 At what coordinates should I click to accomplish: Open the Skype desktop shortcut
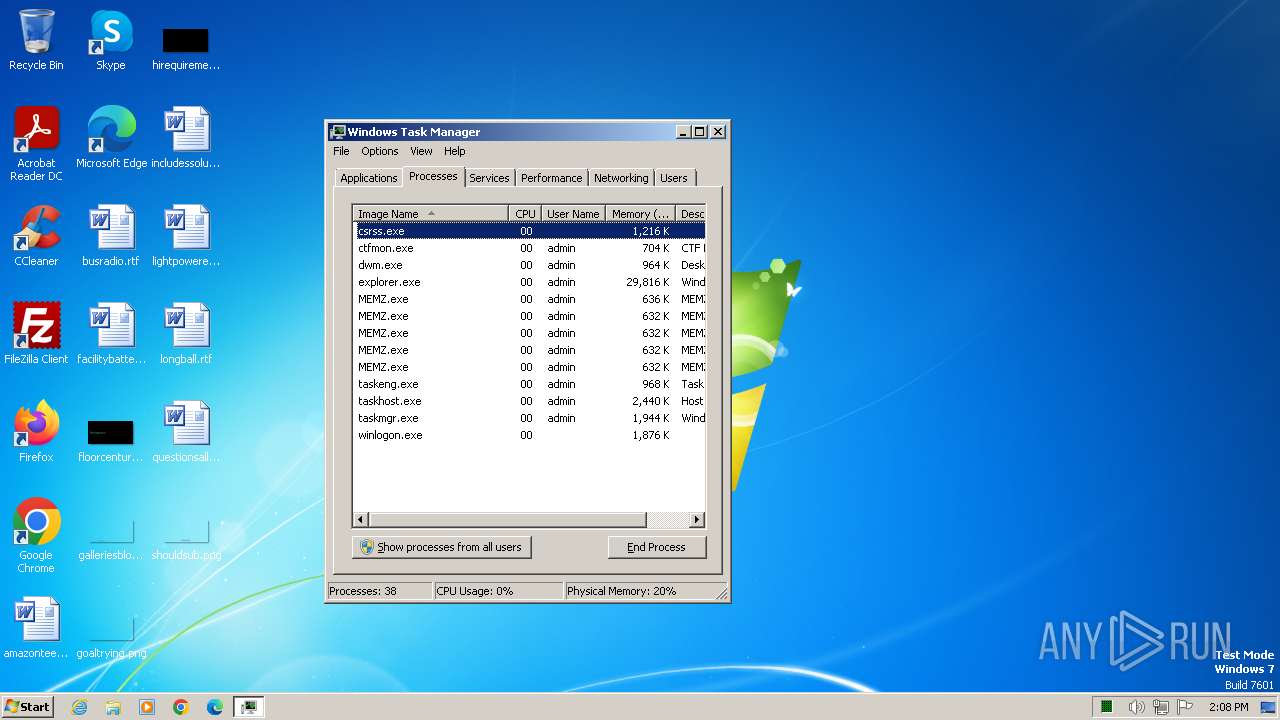[x=110, y=40]
